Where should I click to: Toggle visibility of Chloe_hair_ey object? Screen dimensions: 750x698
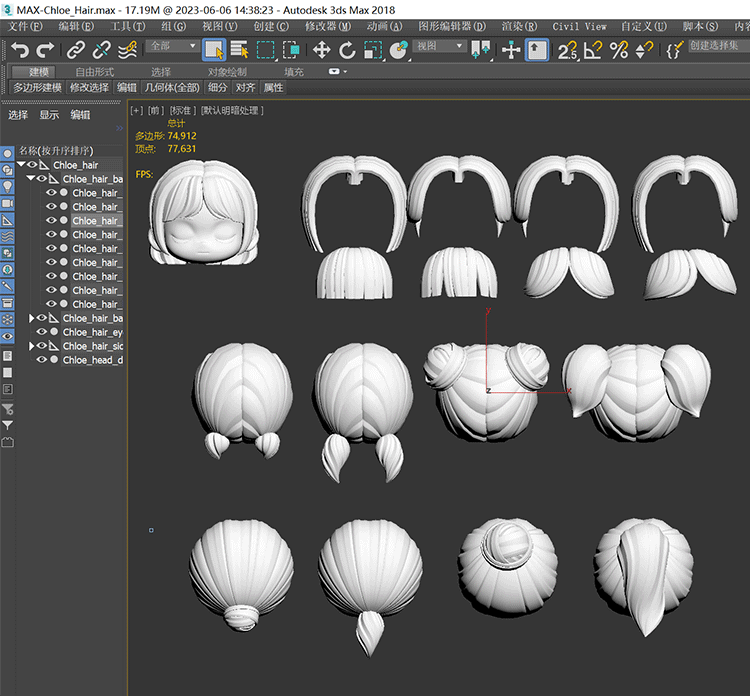[42, 332]
